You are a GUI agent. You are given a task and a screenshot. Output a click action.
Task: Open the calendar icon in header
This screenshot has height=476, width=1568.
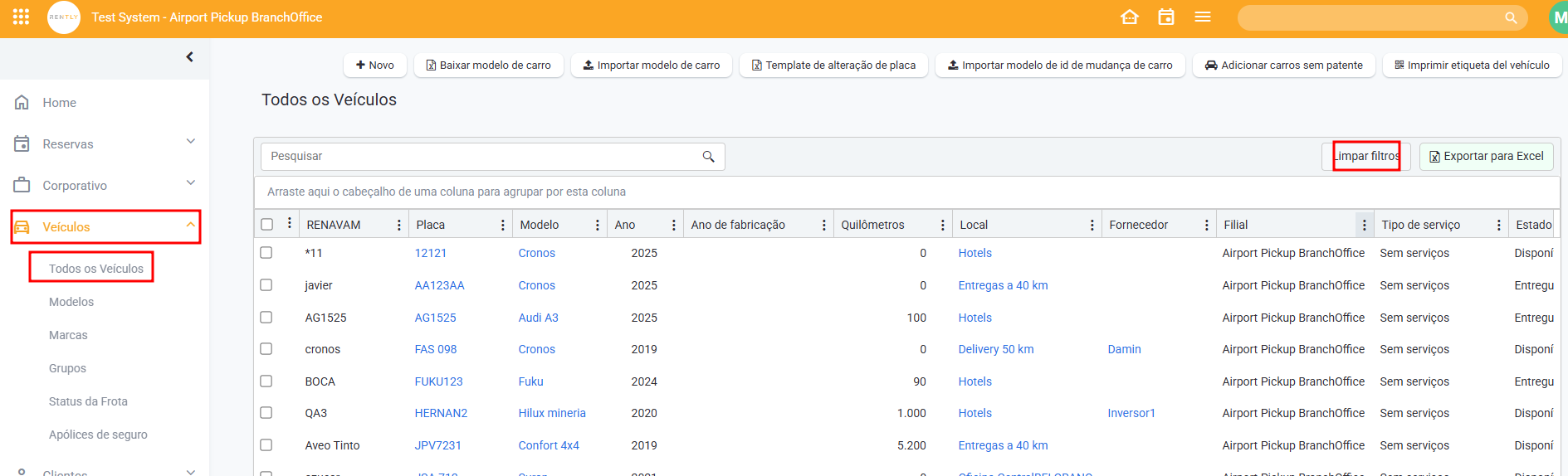[x=1165, y=17]
